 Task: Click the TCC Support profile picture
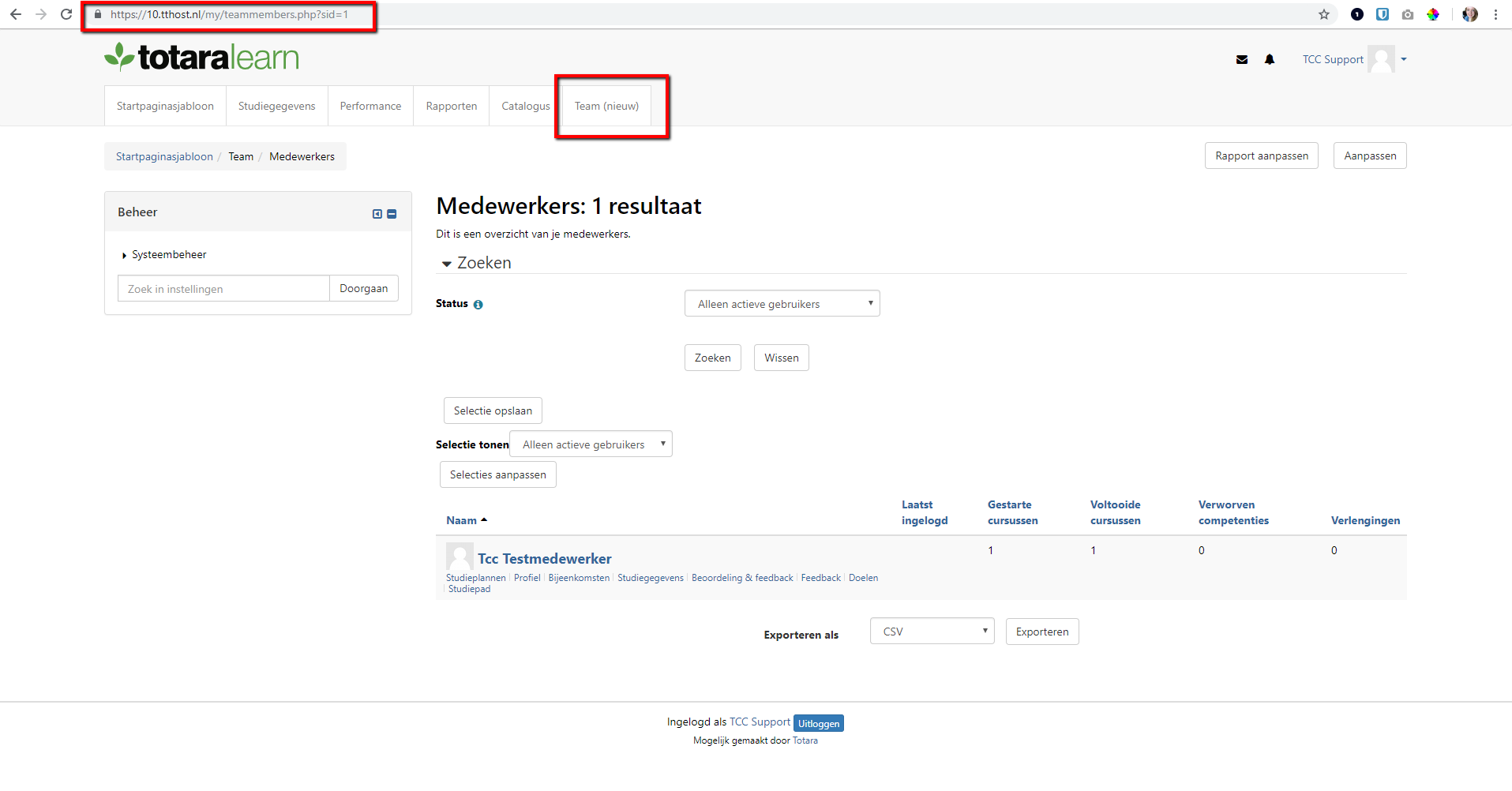pyautogui.click(x=1381, y=59)
